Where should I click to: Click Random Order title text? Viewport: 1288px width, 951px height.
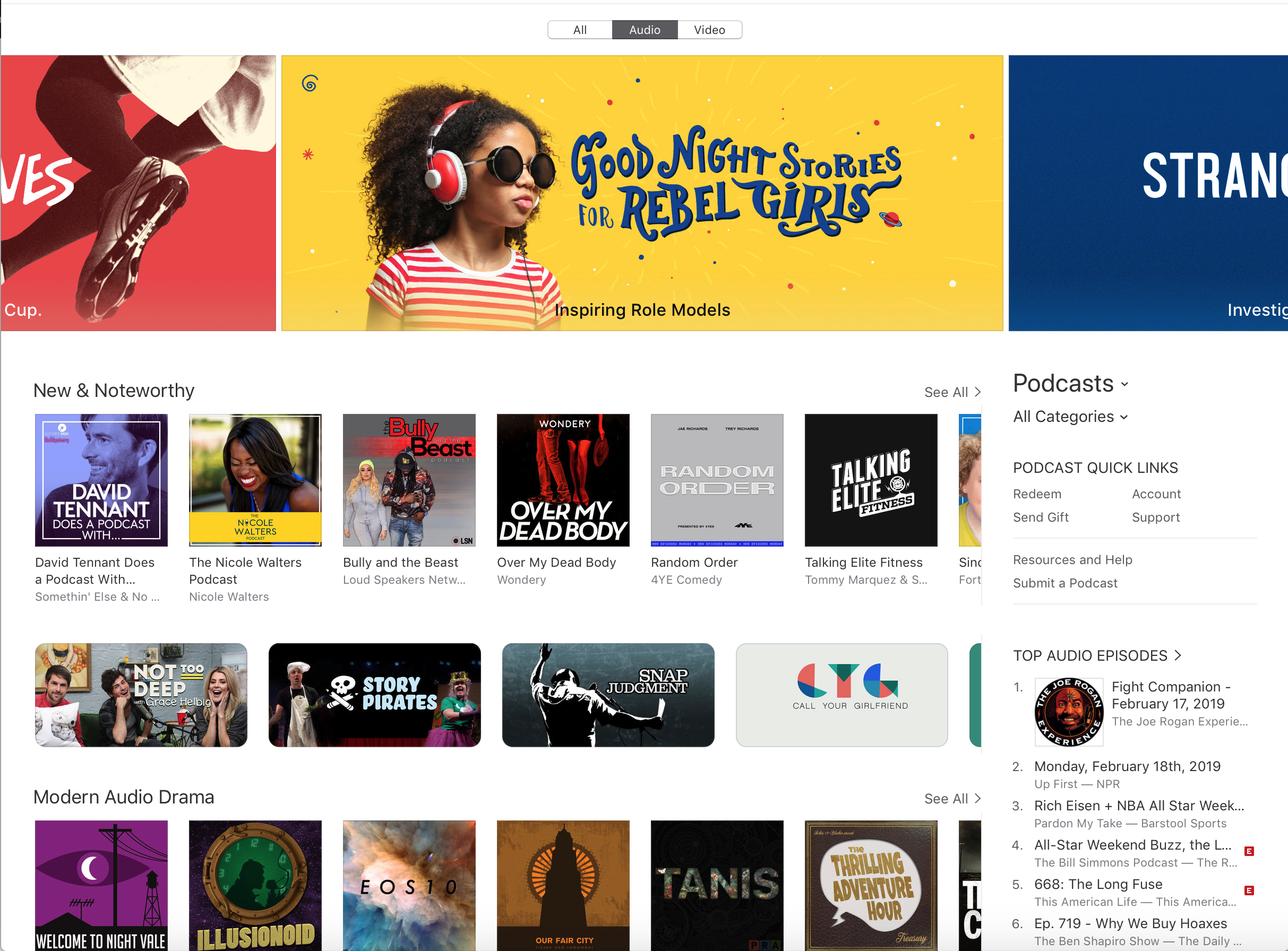[694, 563]
